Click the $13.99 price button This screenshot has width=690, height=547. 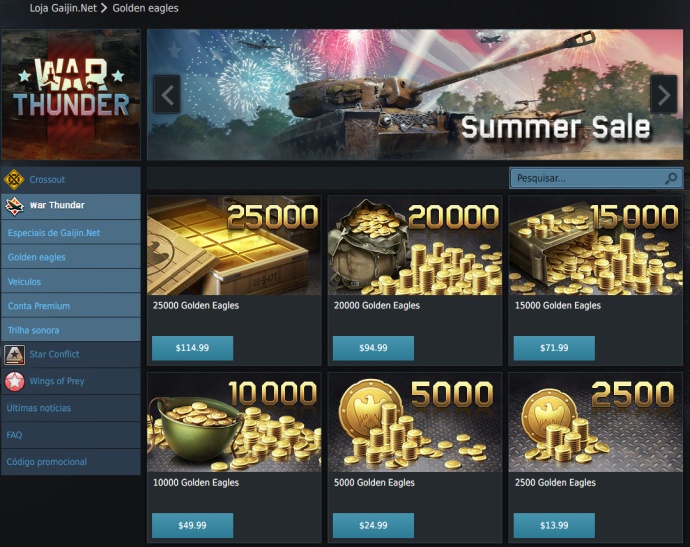click(554, 525)
